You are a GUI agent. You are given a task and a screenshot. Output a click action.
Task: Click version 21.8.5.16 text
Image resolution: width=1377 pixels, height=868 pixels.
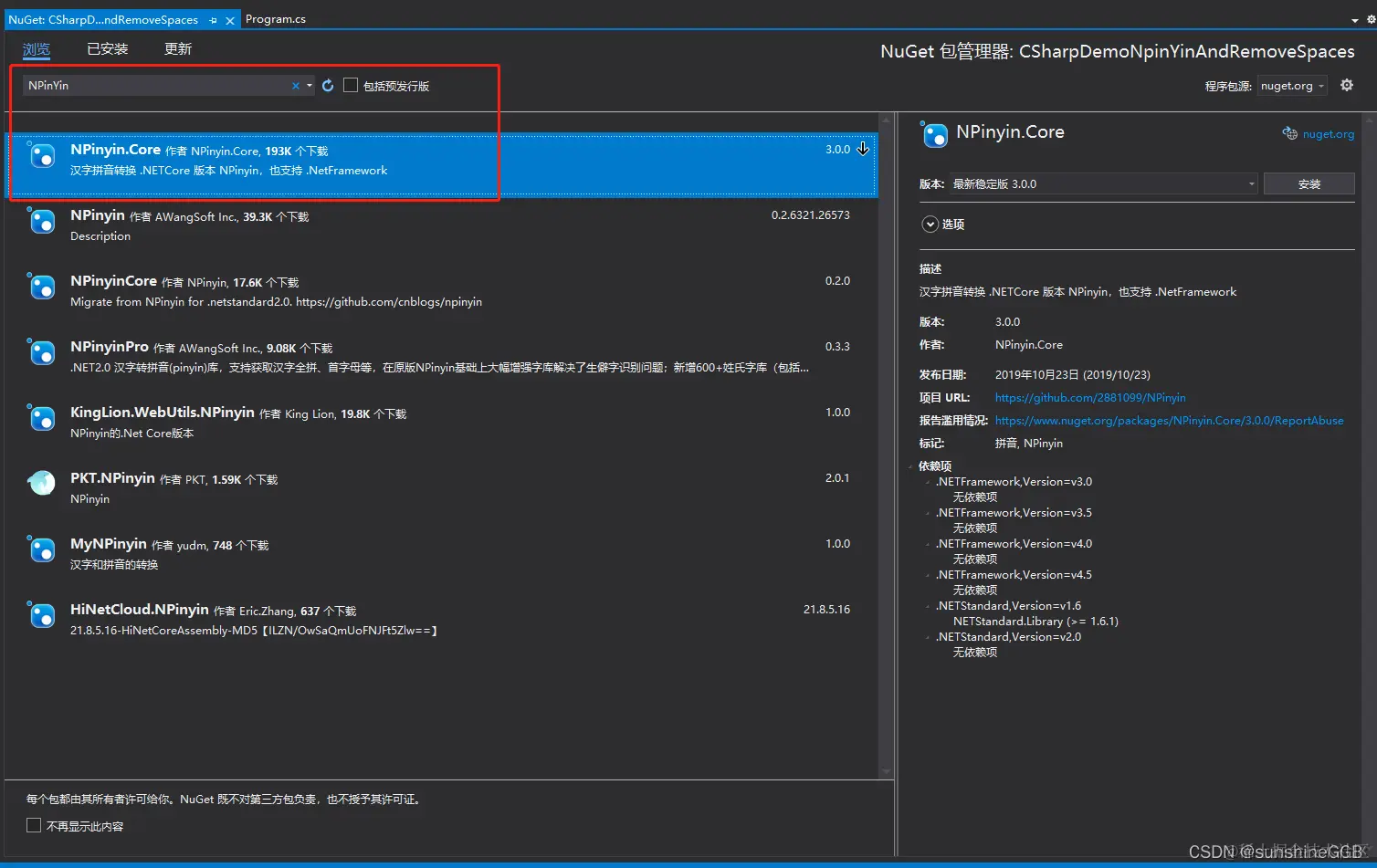826,610
